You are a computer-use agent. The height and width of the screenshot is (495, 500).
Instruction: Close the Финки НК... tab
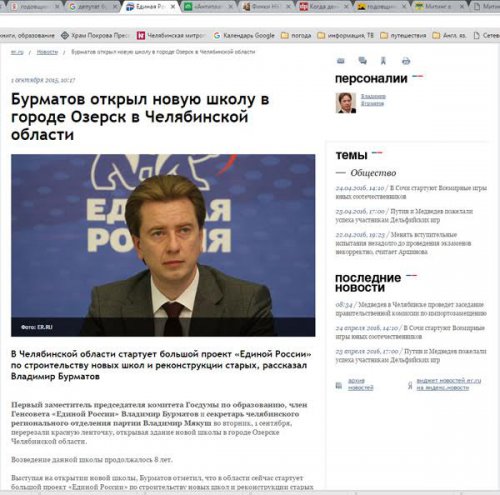pos(288,6)
